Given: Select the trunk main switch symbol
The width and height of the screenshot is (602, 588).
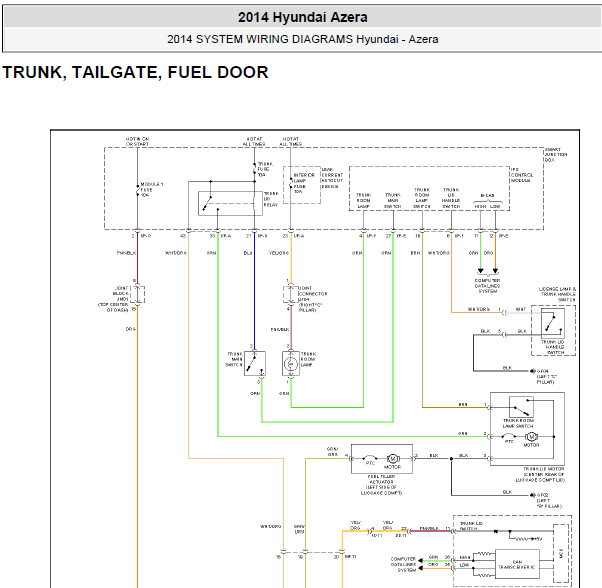Looking at the screenshot, I should point(255,363).
